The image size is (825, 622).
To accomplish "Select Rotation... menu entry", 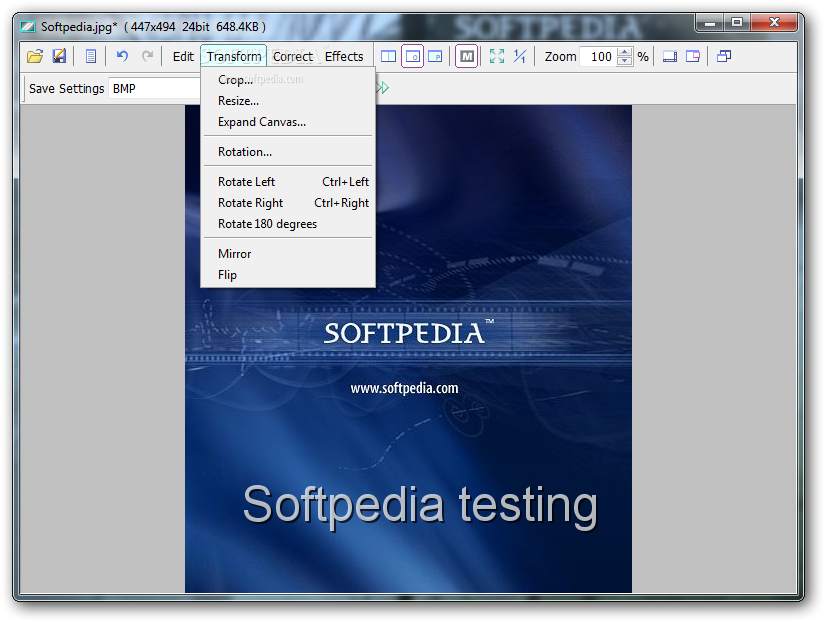I will 288,152.
